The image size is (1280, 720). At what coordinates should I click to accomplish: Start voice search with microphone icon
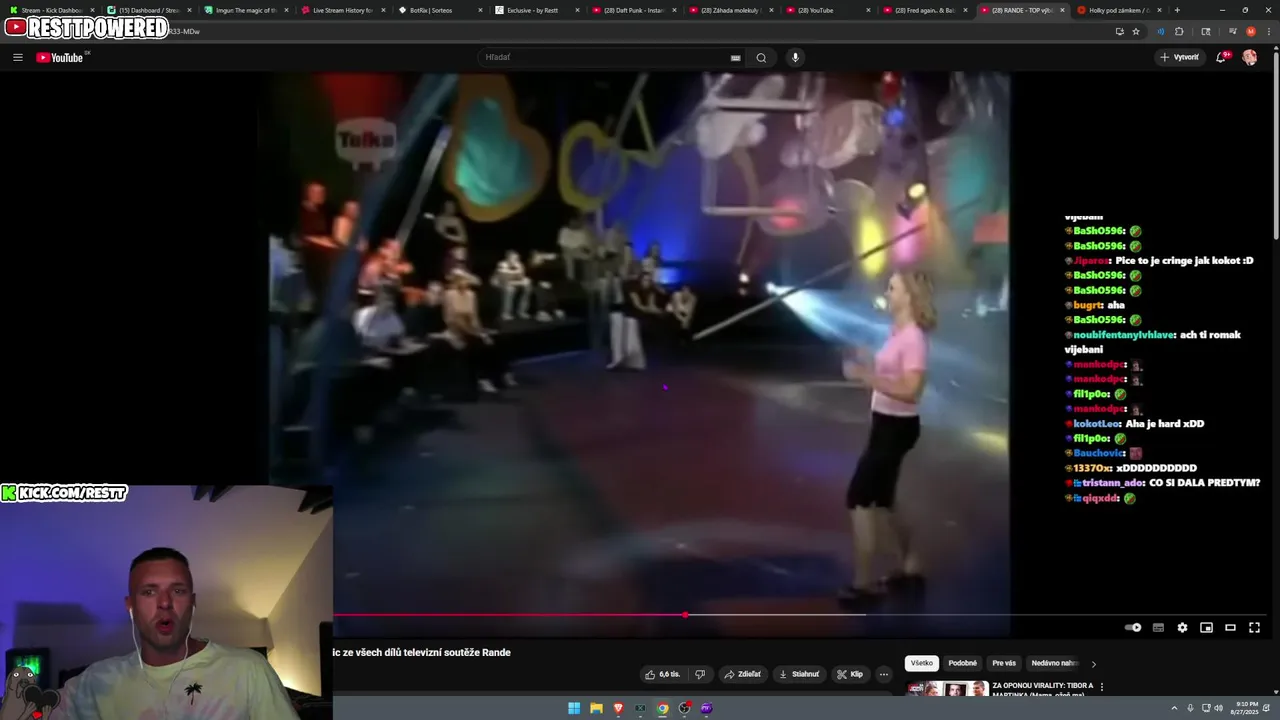(x=795, y=57)
